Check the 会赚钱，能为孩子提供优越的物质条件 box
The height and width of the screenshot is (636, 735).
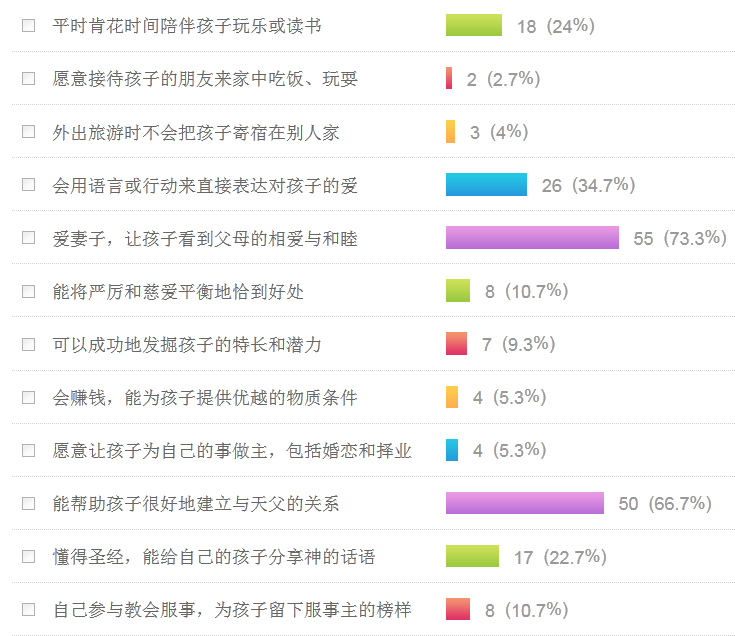tap(28, 397)
